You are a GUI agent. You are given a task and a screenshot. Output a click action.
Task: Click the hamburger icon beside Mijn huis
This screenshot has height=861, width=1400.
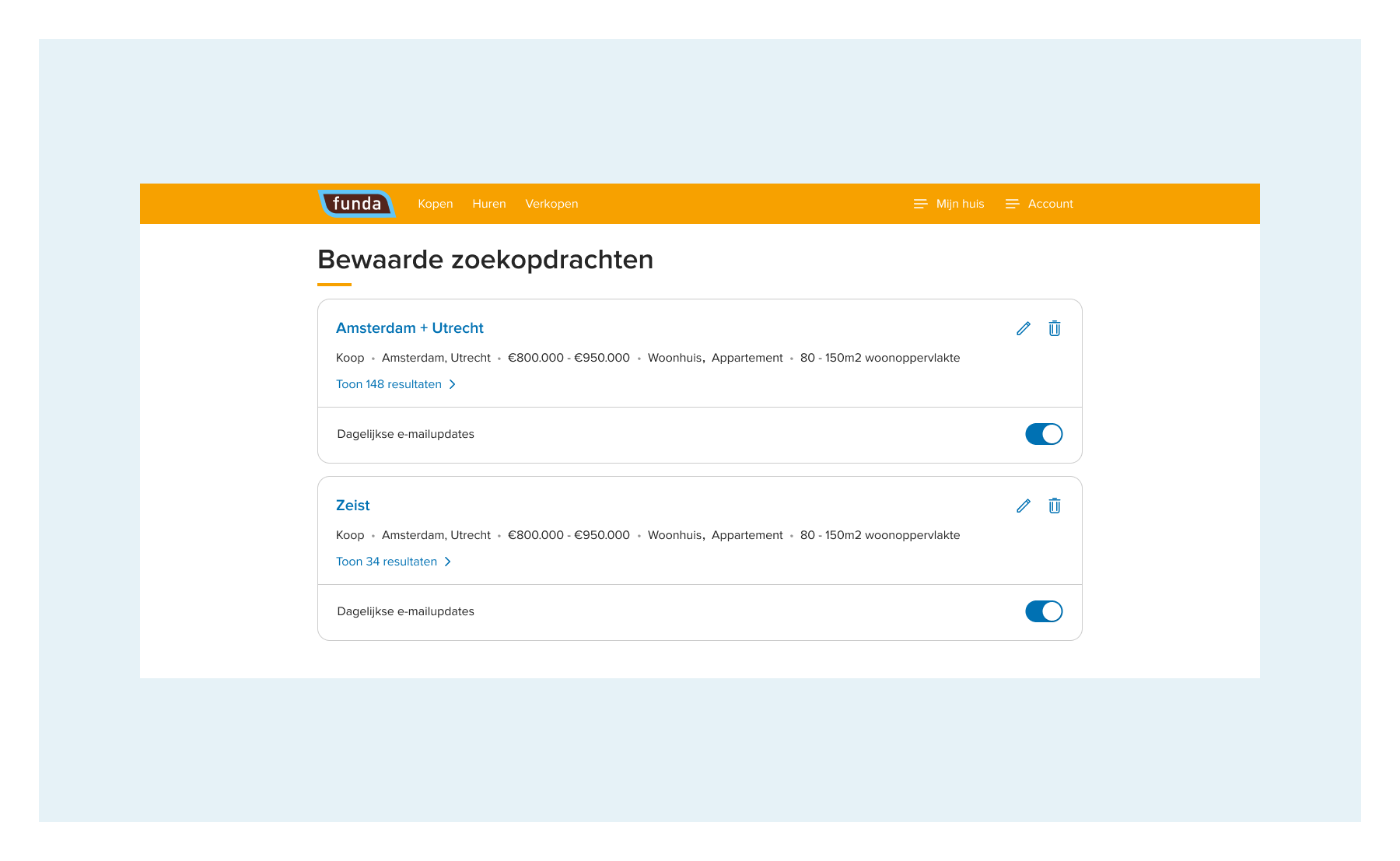(x=921, y=204)
